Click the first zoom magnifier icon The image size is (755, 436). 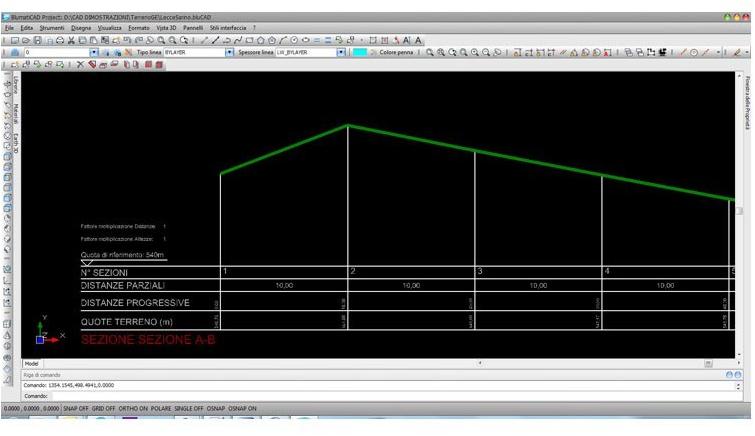tap(430, 52)
